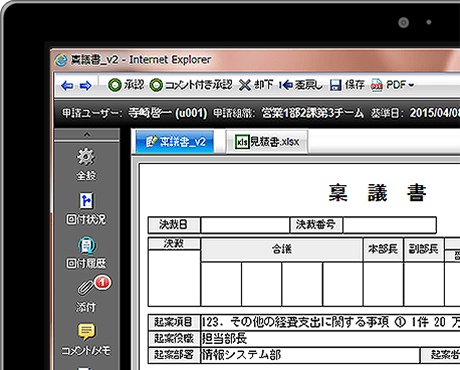Click the 基準日 date 2015/04/08
The image size is (460, 370).
click(x=435, y=113)
